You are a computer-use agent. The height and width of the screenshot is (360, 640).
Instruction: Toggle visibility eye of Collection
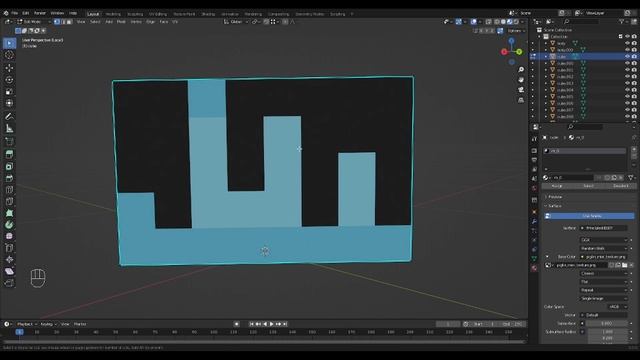(627, 37)
